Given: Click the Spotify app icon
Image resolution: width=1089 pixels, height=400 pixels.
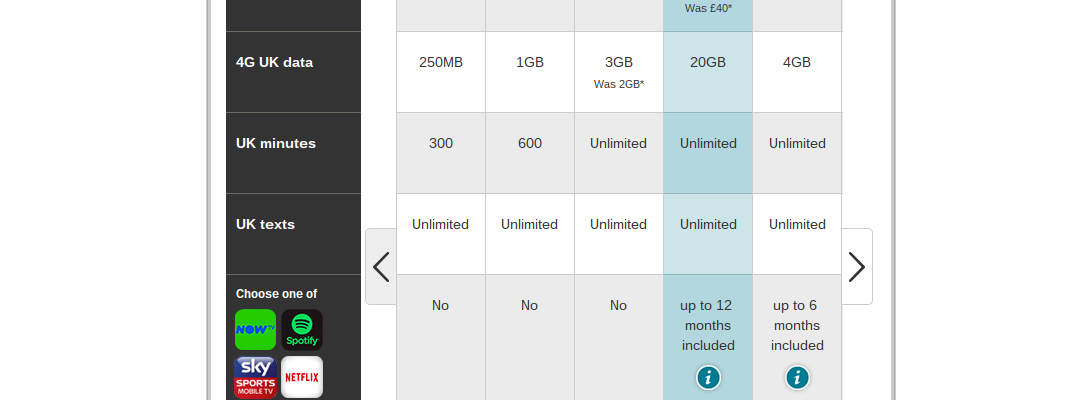Looking at the screenshot, I should [x=302, y=329].
